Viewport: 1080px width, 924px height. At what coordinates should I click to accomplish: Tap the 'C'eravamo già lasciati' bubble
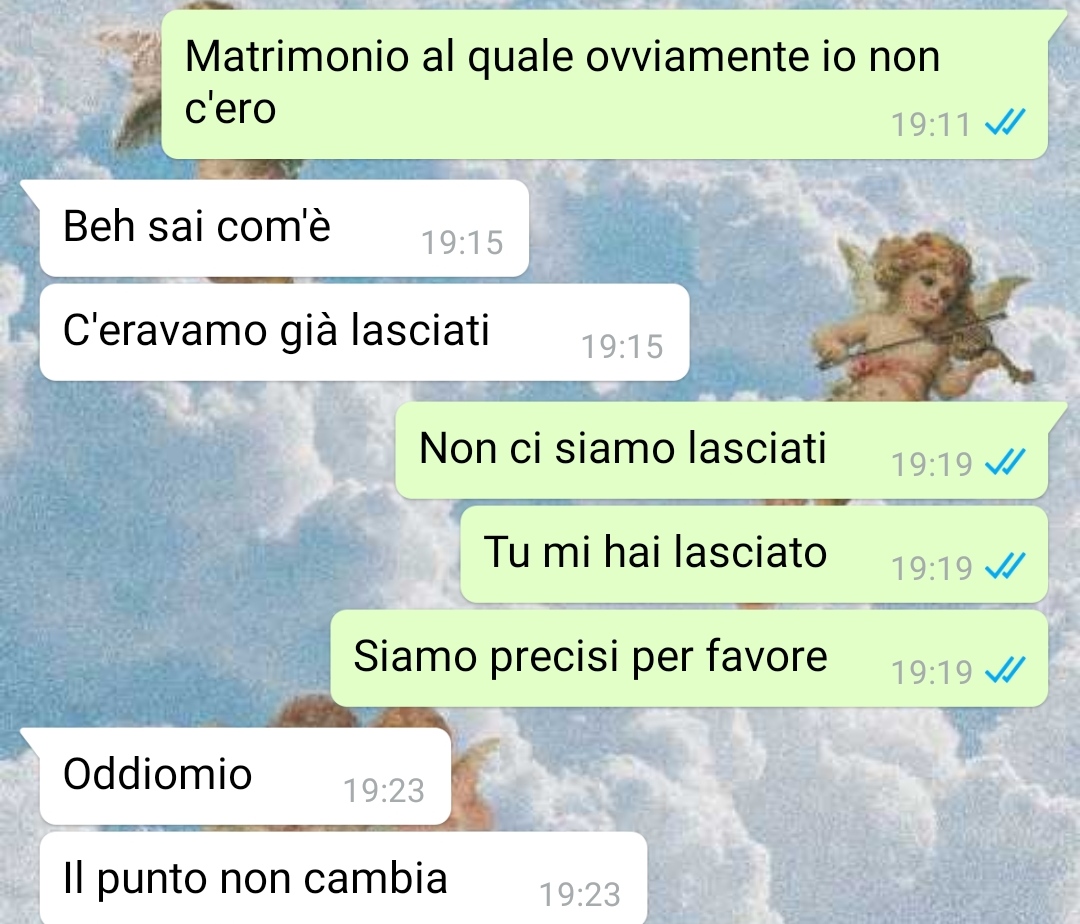[x=364, y=332]
